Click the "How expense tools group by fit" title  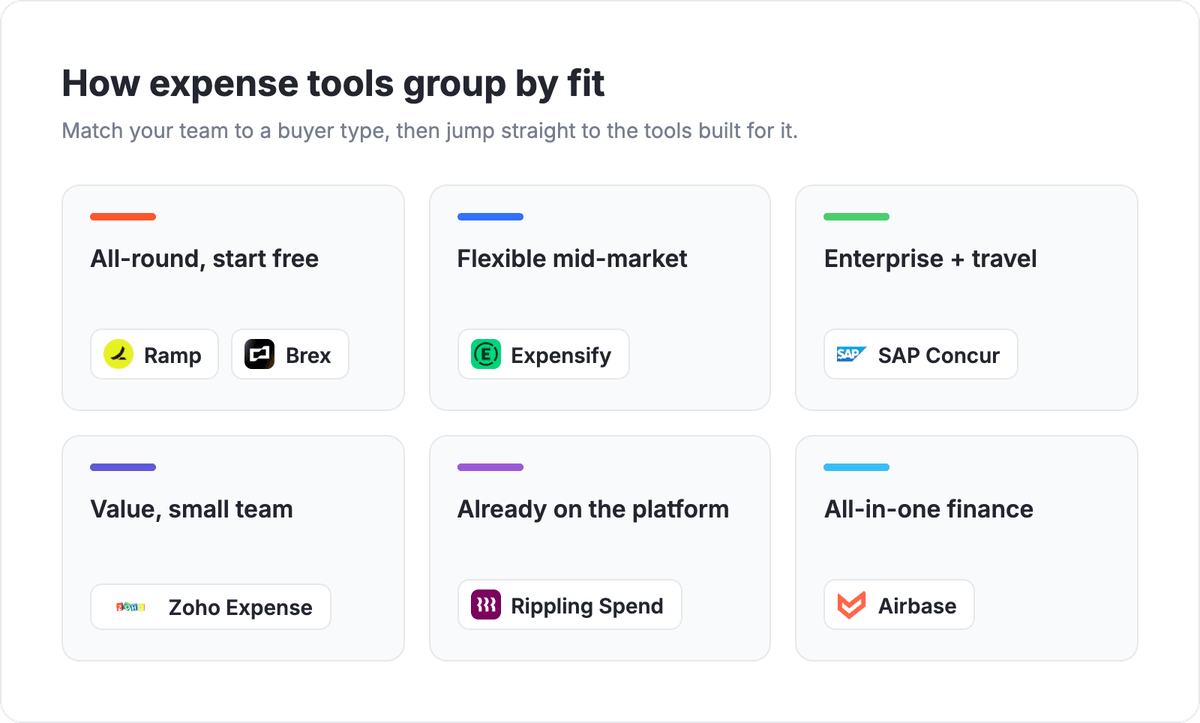[x=333, y=84]
